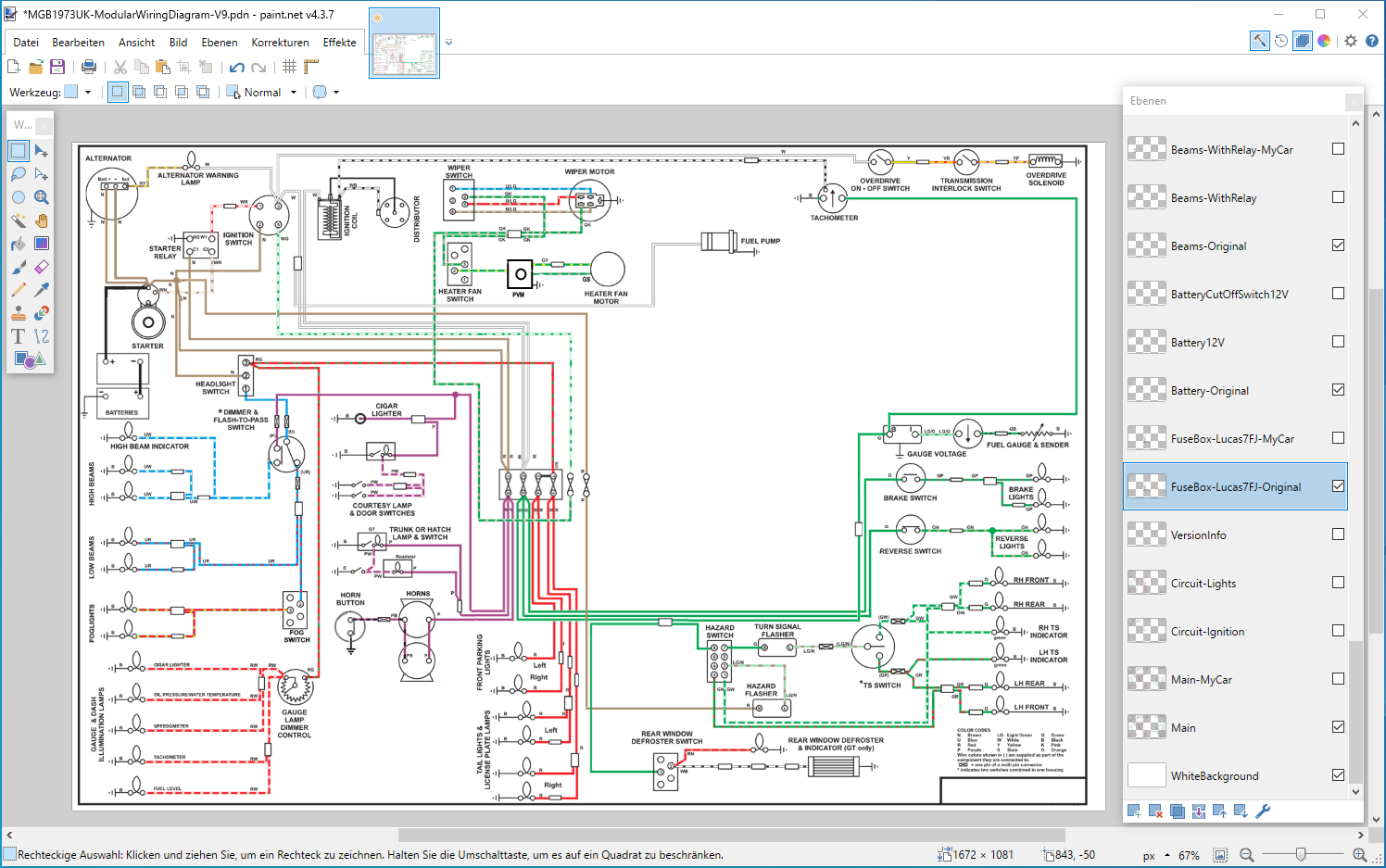Open the Effekte menu

(x=339, y=43)
